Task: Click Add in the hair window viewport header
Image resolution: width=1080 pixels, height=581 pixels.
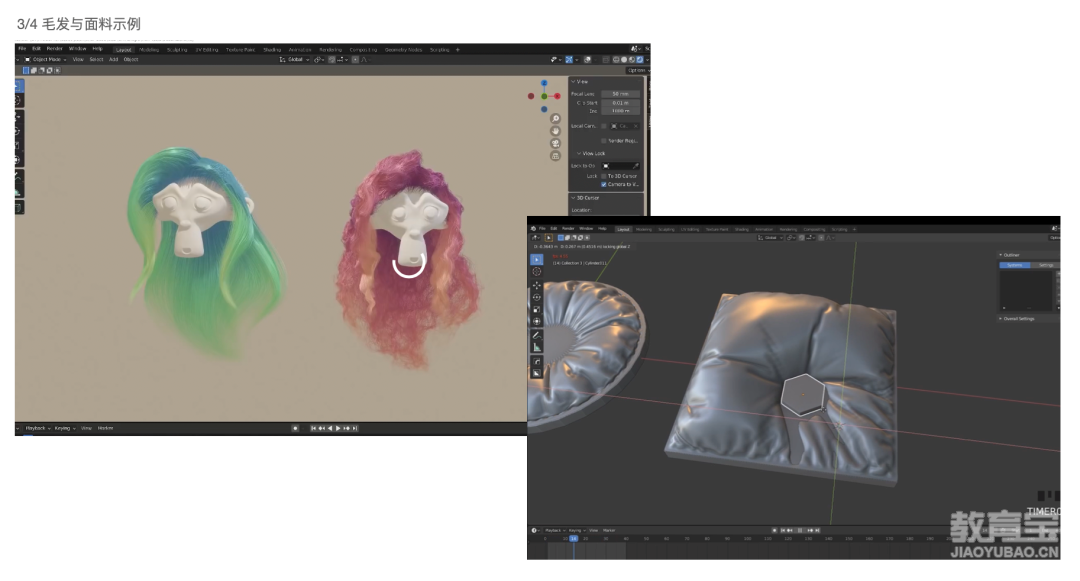Action: click(x=114, y=60)
